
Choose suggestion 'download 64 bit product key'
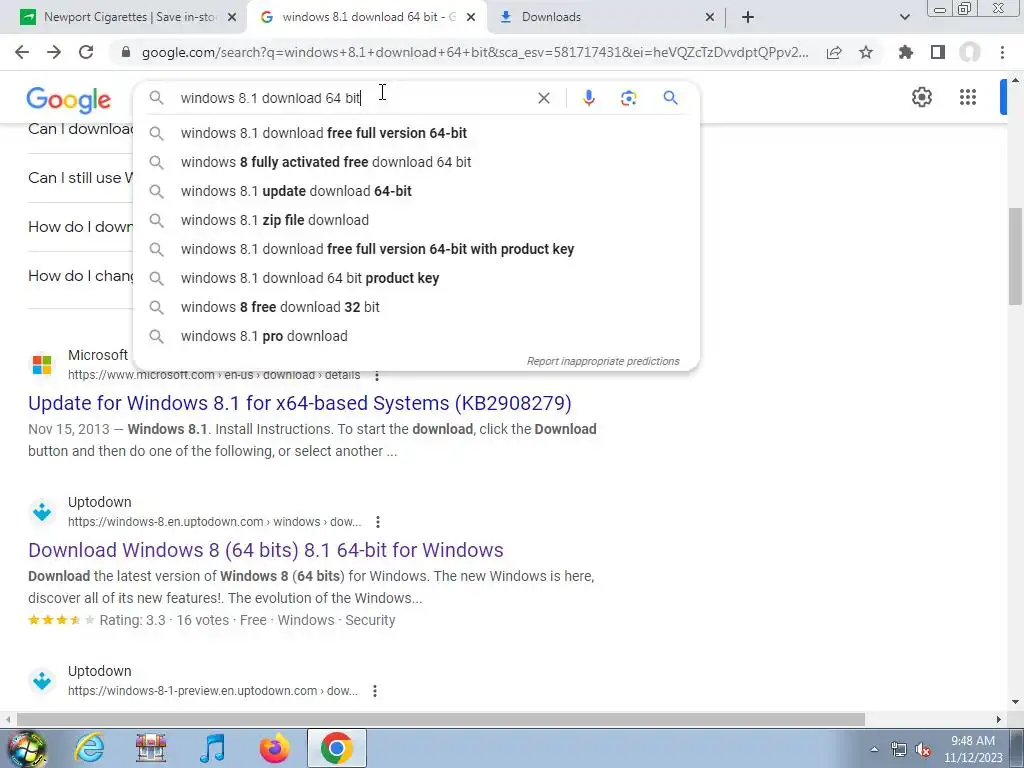coord(416,278)
